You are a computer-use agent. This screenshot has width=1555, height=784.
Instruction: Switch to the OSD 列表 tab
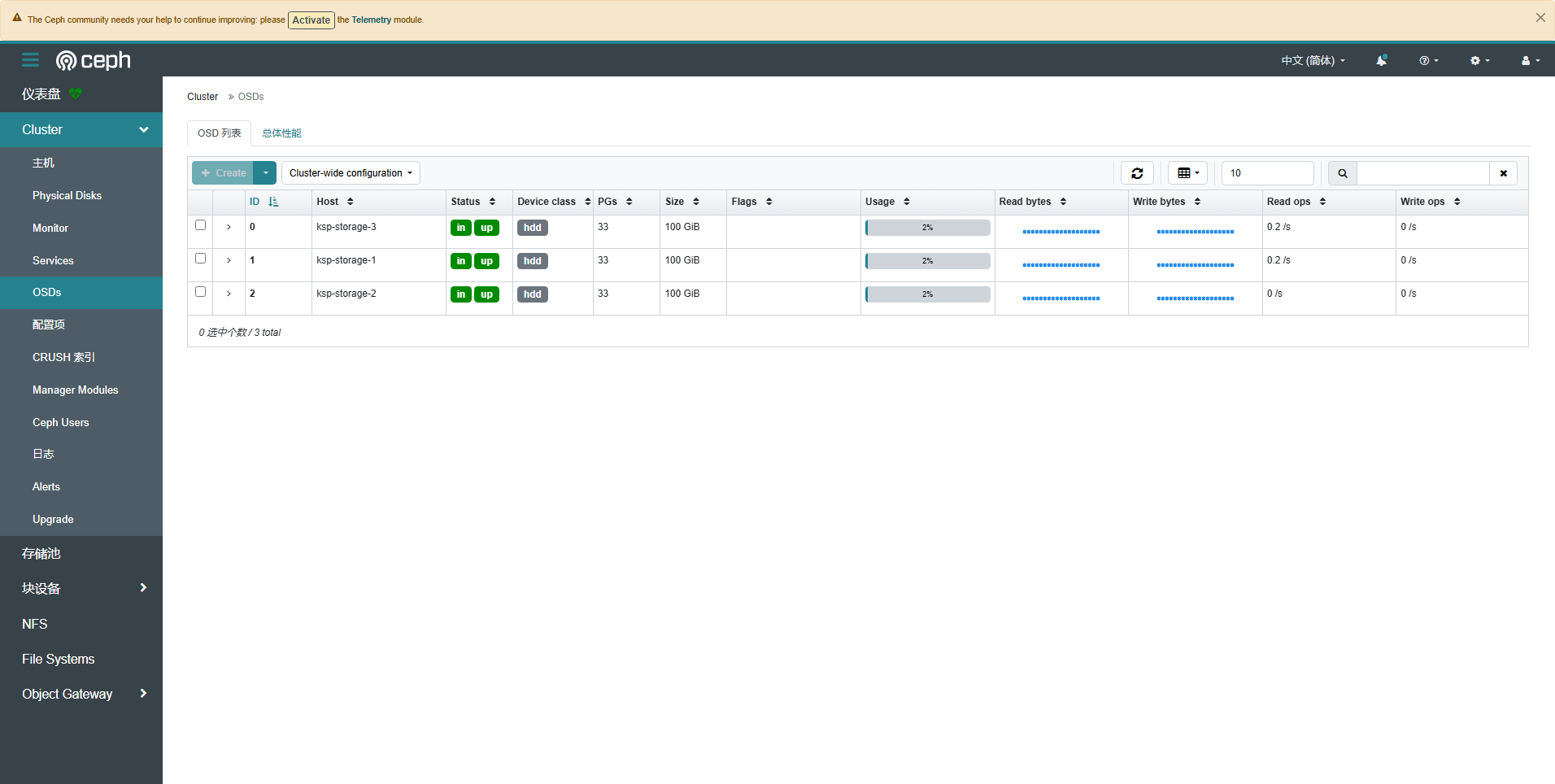pyautogui.click(x=220, y=133)
